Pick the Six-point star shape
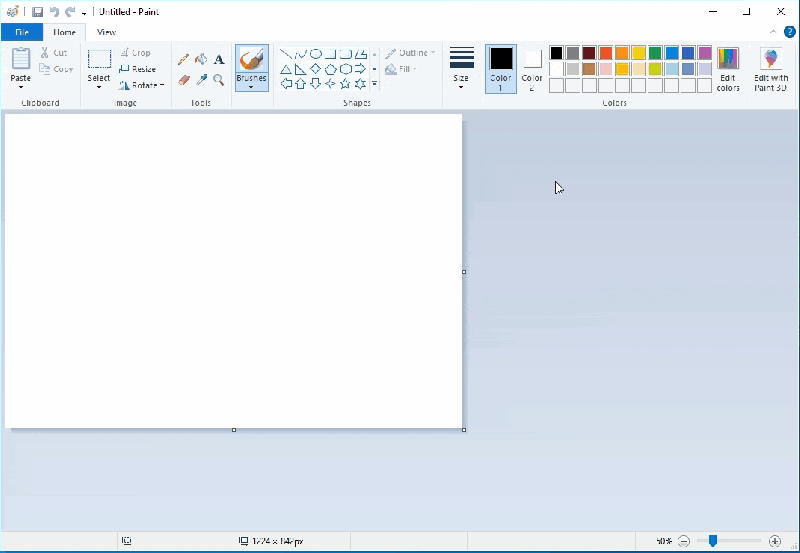Image resolution: width=800 pixels, height=553 pixels. pos(360,84)
